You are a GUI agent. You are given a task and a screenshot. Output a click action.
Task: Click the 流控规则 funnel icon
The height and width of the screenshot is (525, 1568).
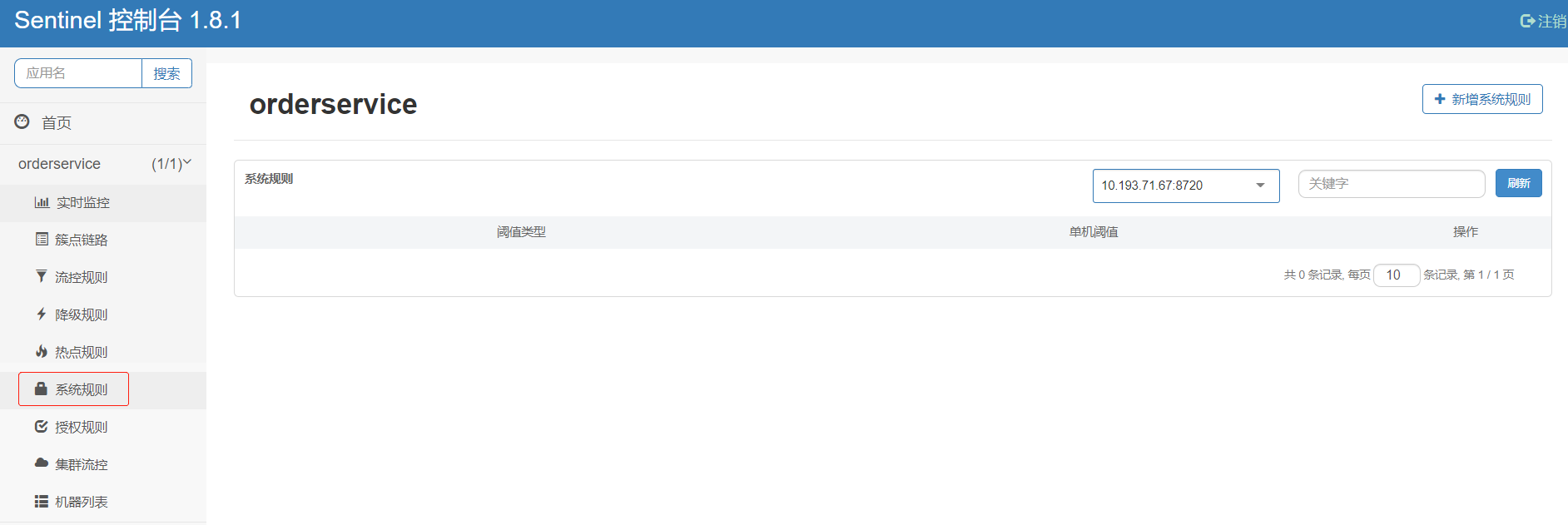tap(42, 276)
